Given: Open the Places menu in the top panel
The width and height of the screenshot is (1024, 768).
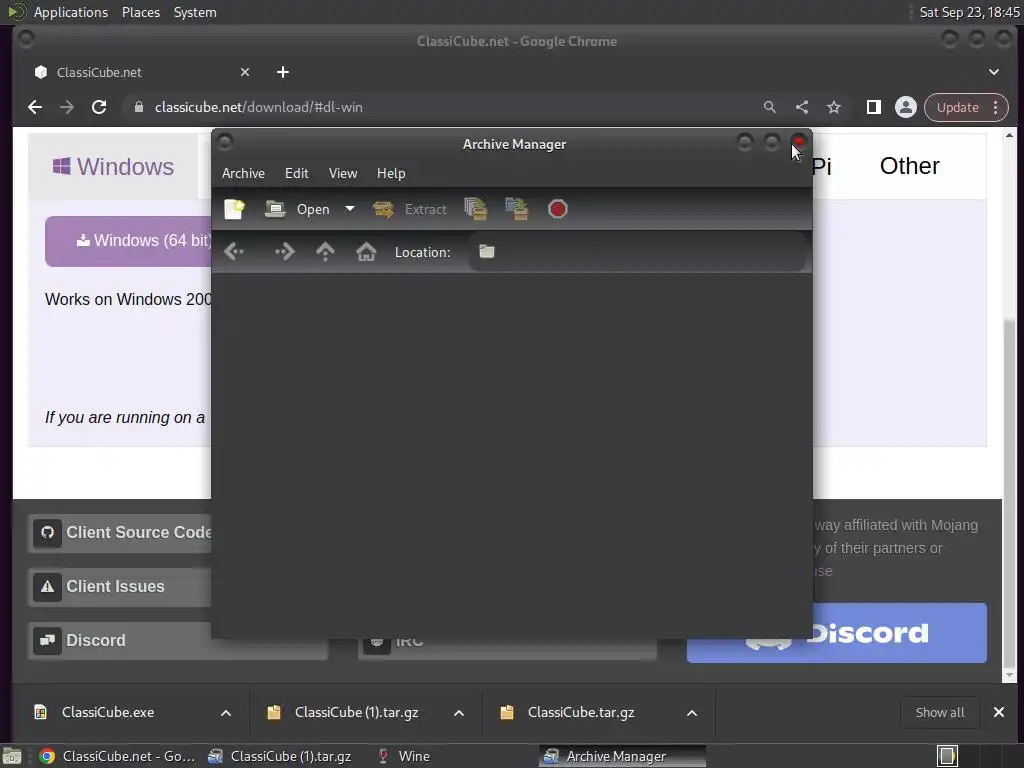Looking at the screenshot, I should [140, 12].
